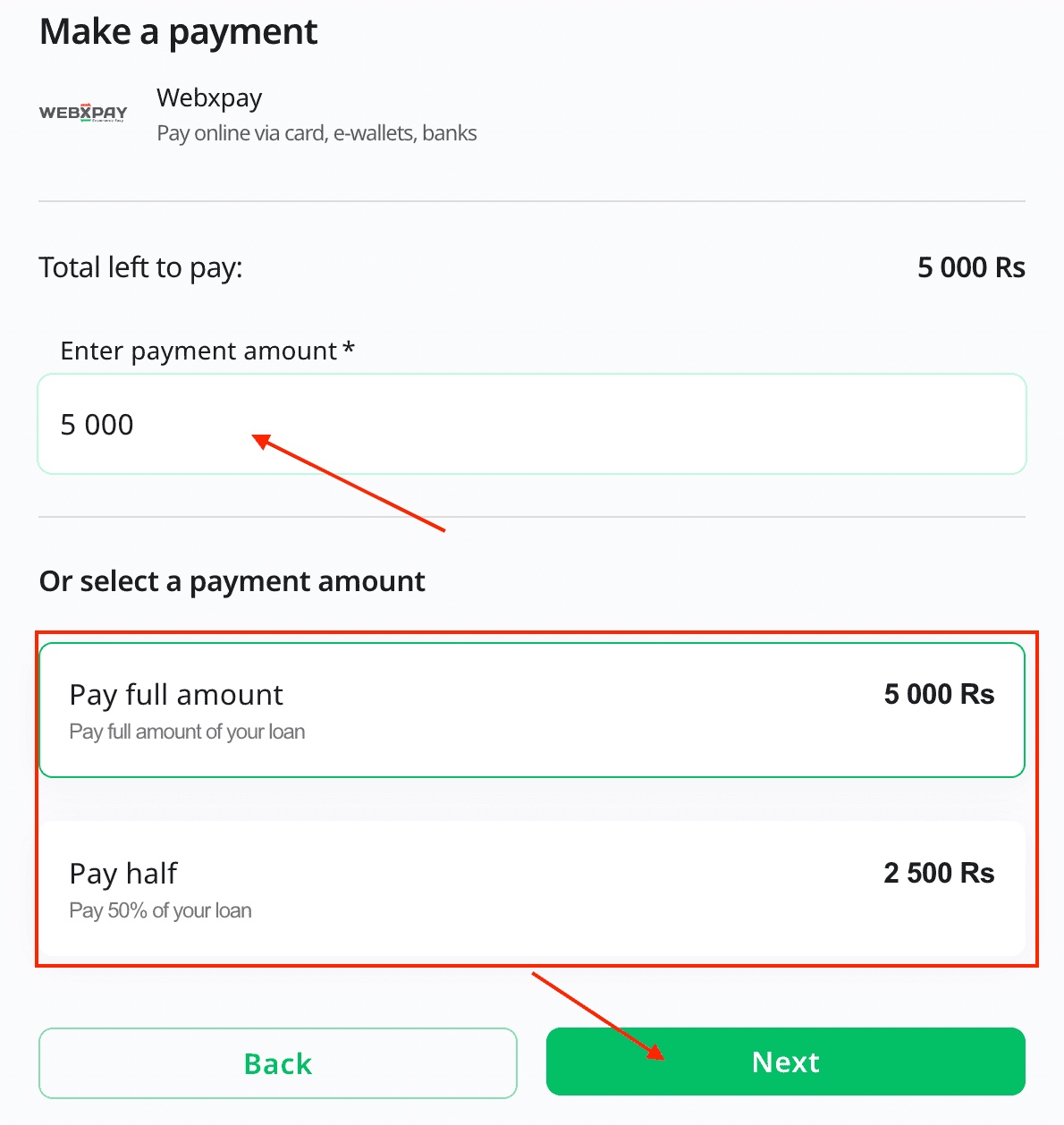The width and height of the screenshot is (1064, 1125).
Task: Click the Make a payment heading
Action: coord(178,32)
